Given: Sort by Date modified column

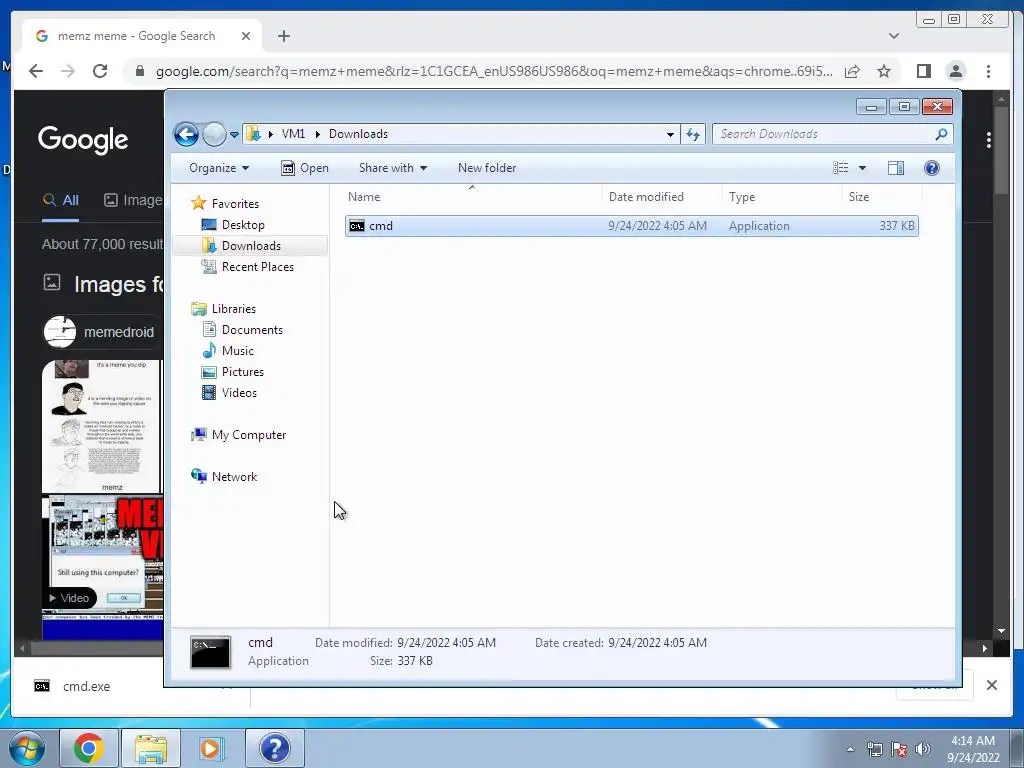Looking at the screenshot, I should (x=662, y=197).
